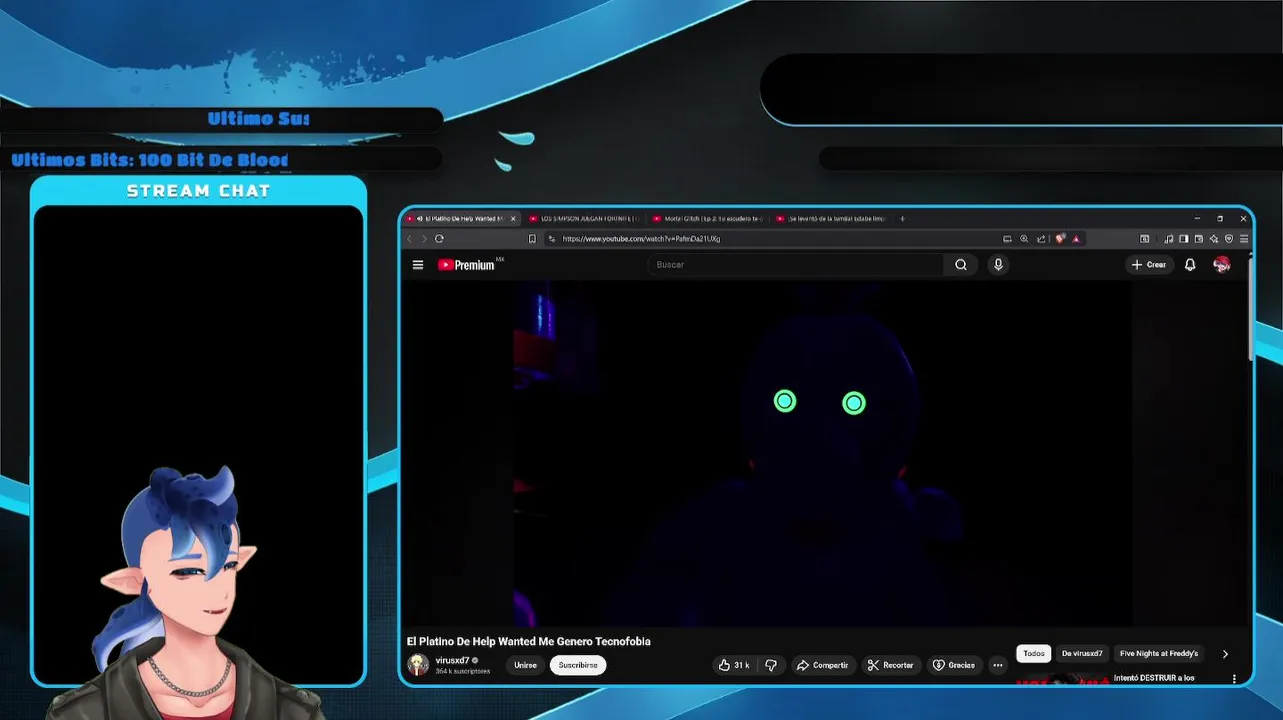
Task: Go back with the browser back arrow
Action: (409, 239)
